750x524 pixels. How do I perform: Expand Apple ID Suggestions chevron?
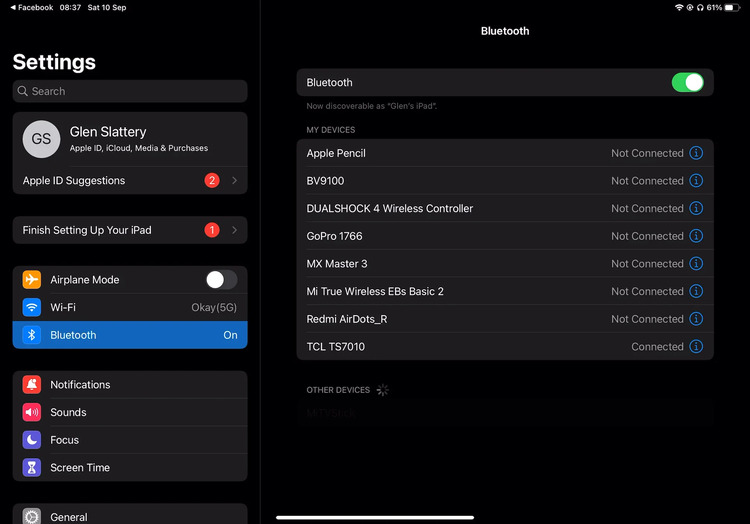pyautogui.click(x=234, y=181)
